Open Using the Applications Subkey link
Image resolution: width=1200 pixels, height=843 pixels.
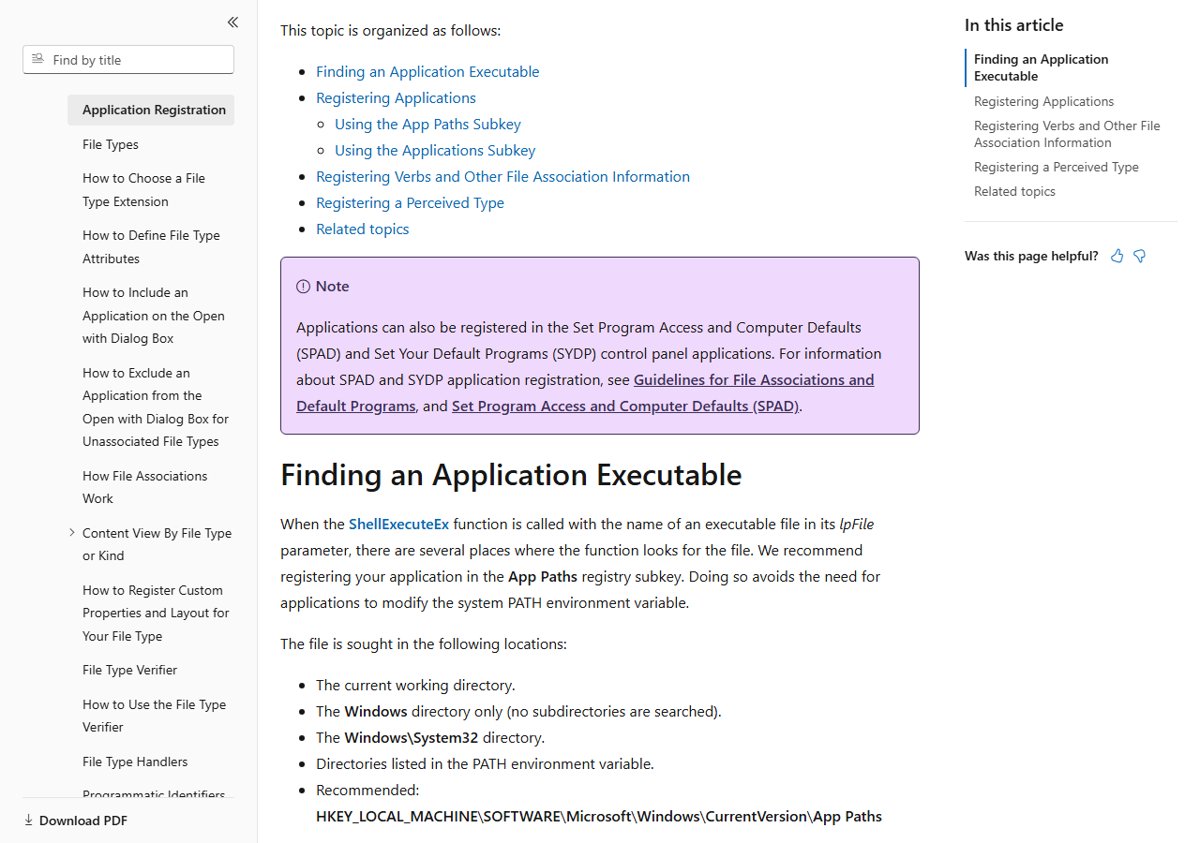pos(435,150)
